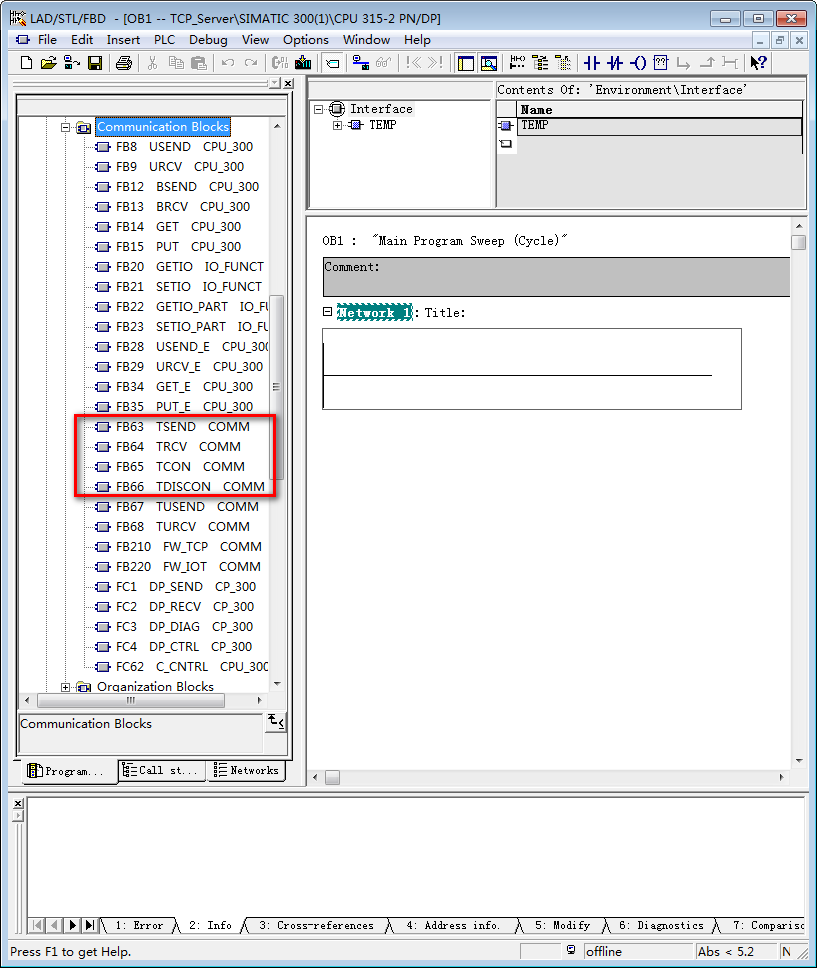Select the Program elements tab
Image resolution: width=817 pixels, height=968 pixels.
(x=70, y=771)
